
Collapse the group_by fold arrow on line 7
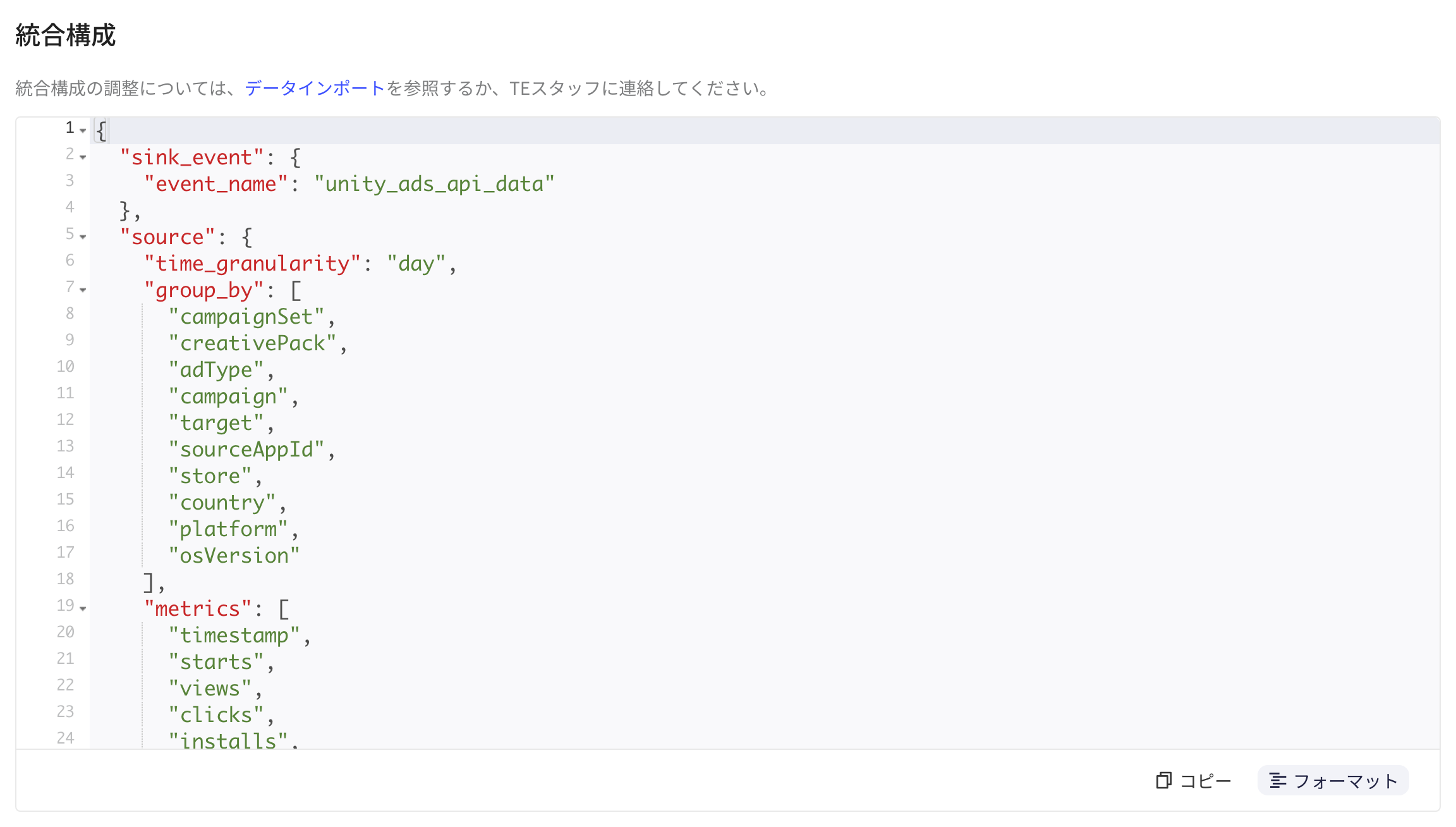83,290
